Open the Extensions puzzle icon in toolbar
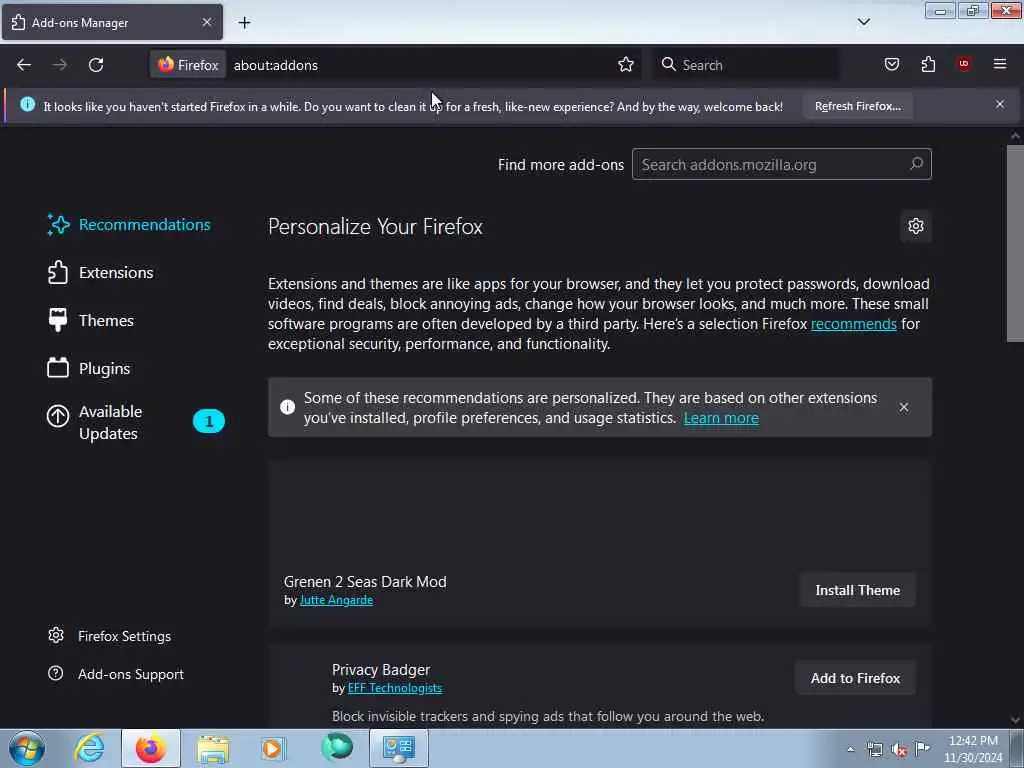 [928, 64]
